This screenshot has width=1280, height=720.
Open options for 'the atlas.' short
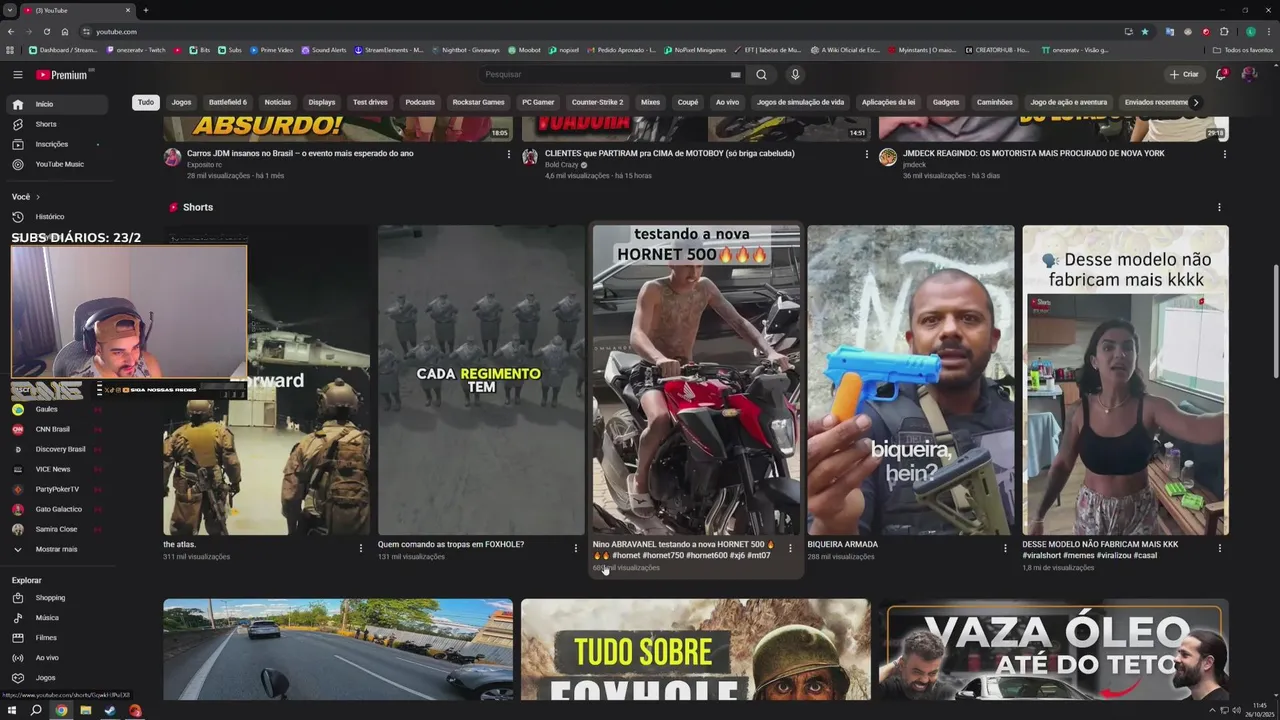361,548
